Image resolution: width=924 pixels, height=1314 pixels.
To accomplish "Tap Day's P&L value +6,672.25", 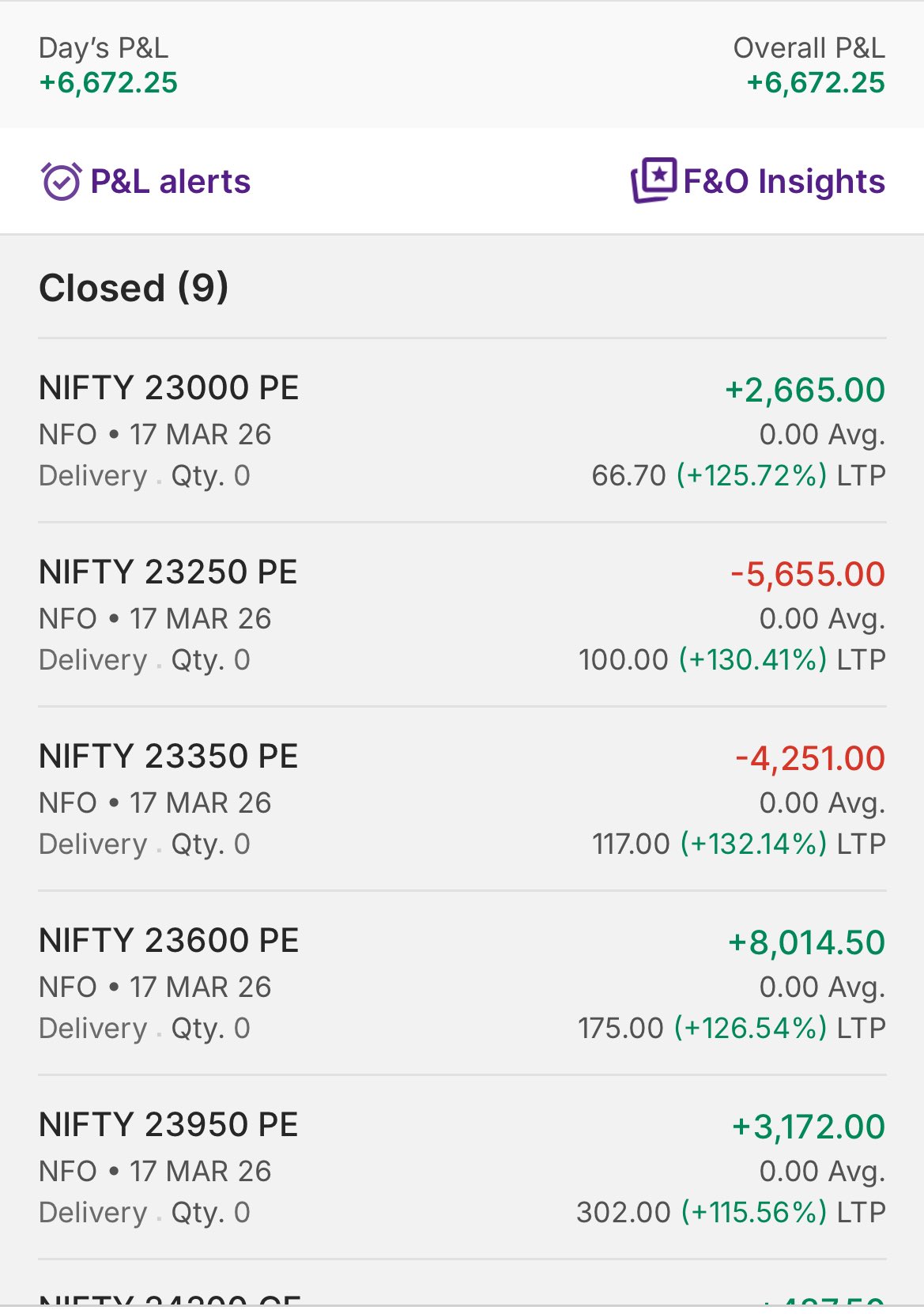I will (x=108, y=83).
